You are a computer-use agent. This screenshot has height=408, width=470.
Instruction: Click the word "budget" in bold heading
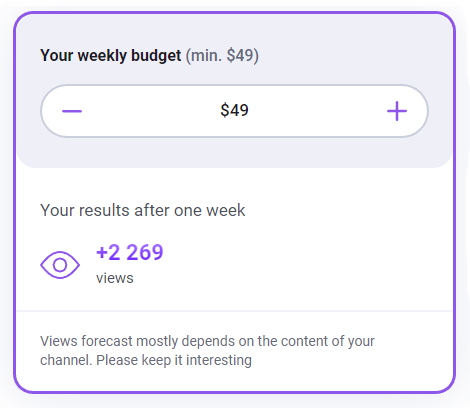(156, 55)
